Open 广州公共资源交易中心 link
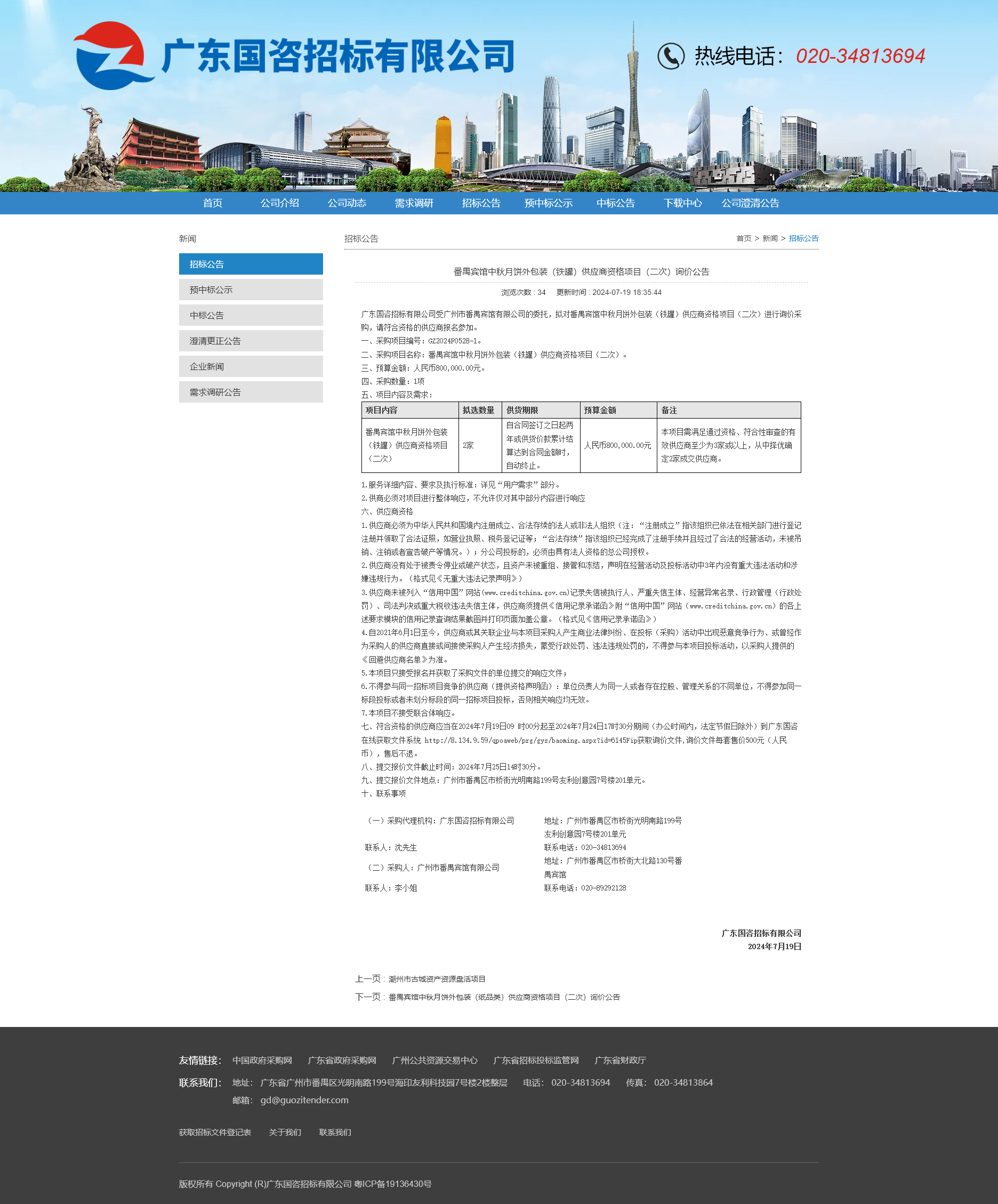This screenshot has width=998, height=1204. [x=434, y=1061]
